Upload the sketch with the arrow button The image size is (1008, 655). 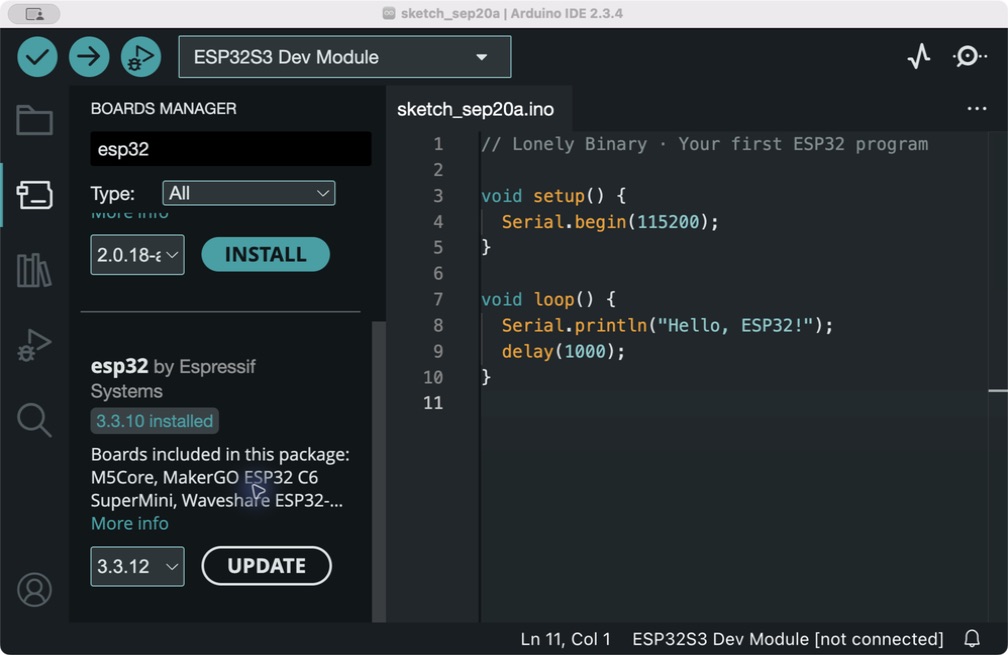click(89, 57)
